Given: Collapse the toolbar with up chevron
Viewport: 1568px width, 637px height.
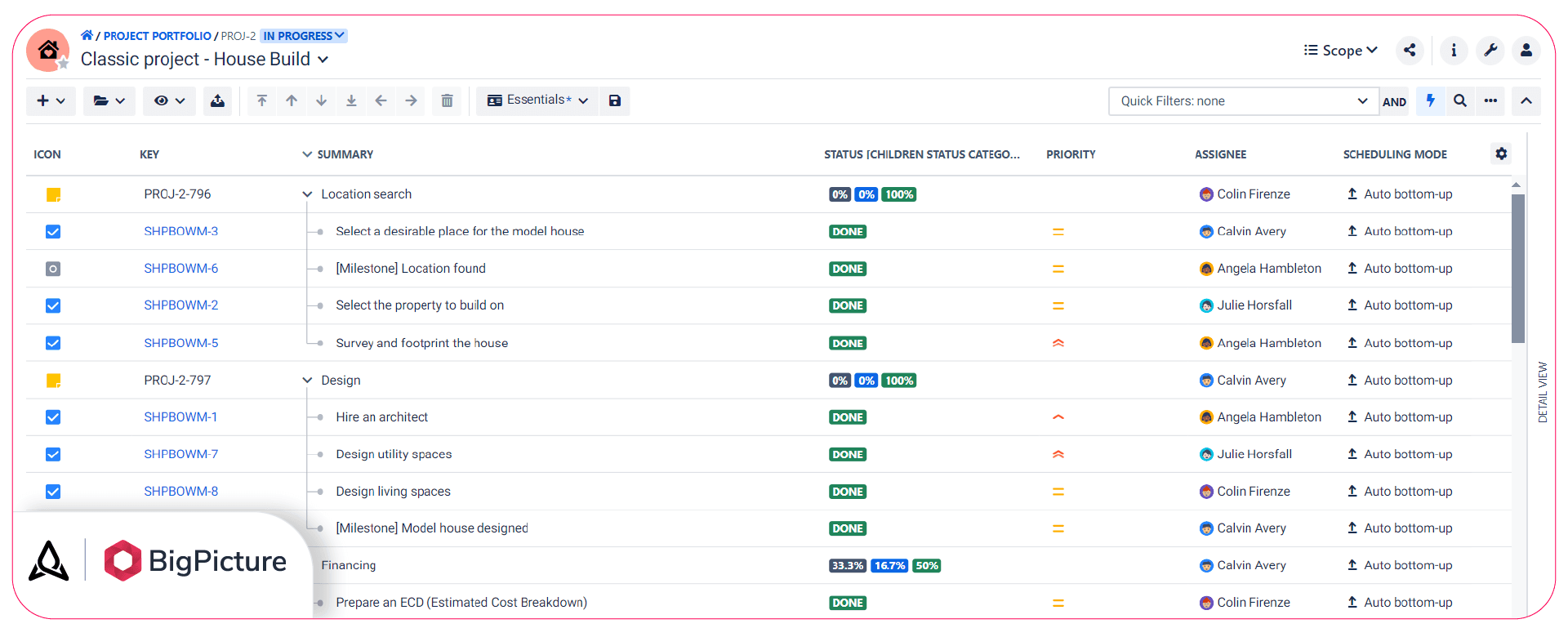Looking at the screenshot, I should click(x=1526, y=100).
